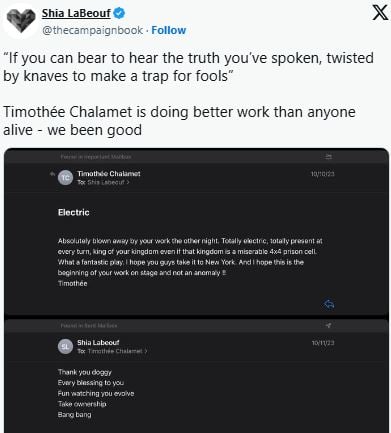Expand recipient chevron after Timothée Chalamet
Viewport: 391px width, 433px height.
click(x=146, y=351)
